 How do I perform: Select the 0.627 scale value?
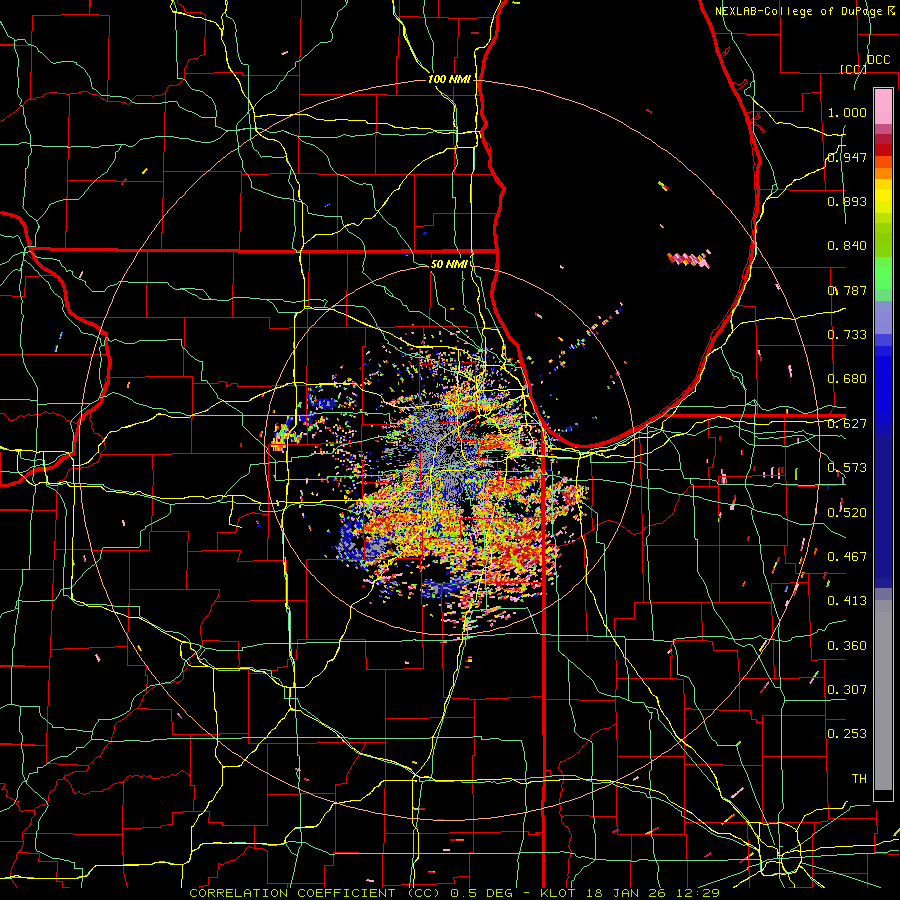pos(847,424)
